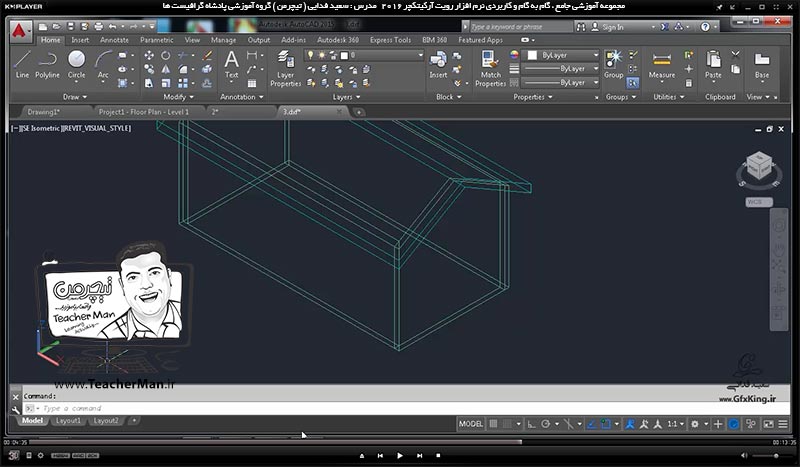Open the annotation scale 1:1 dropdown
Image resolution: width=800 pixels, height=467 pixels.
(676, 424)
